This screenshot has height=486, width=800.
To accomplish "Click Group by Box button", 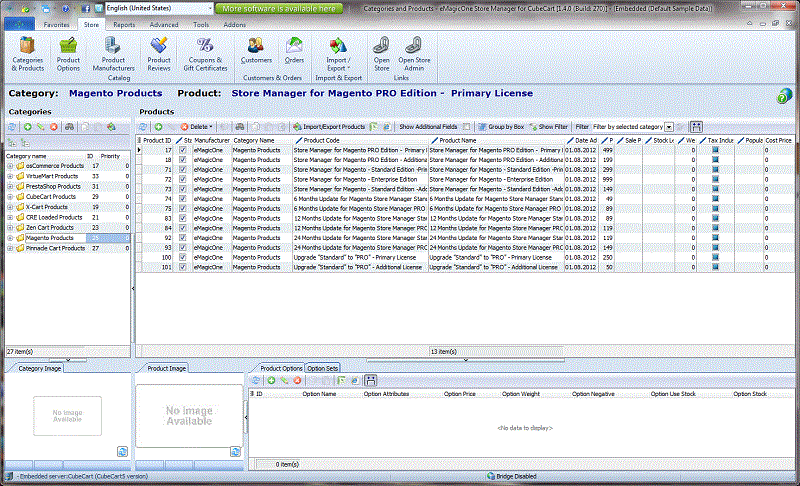I will (x=501, y=127).
